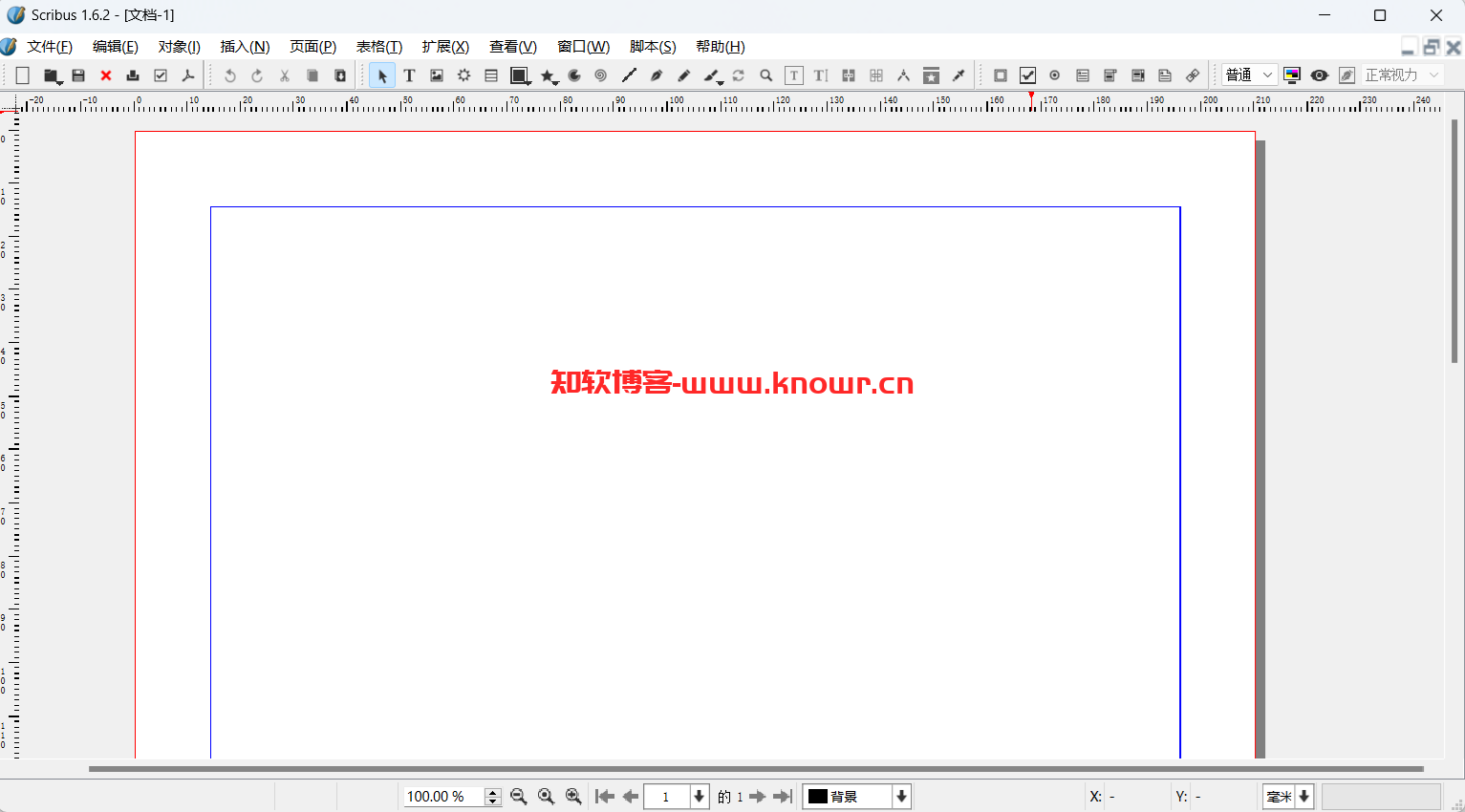Image resolution: width=1465 pixels, height=812 pixels.
Task: Insert PDF Check Box
Action: [x=1028, y=75]
